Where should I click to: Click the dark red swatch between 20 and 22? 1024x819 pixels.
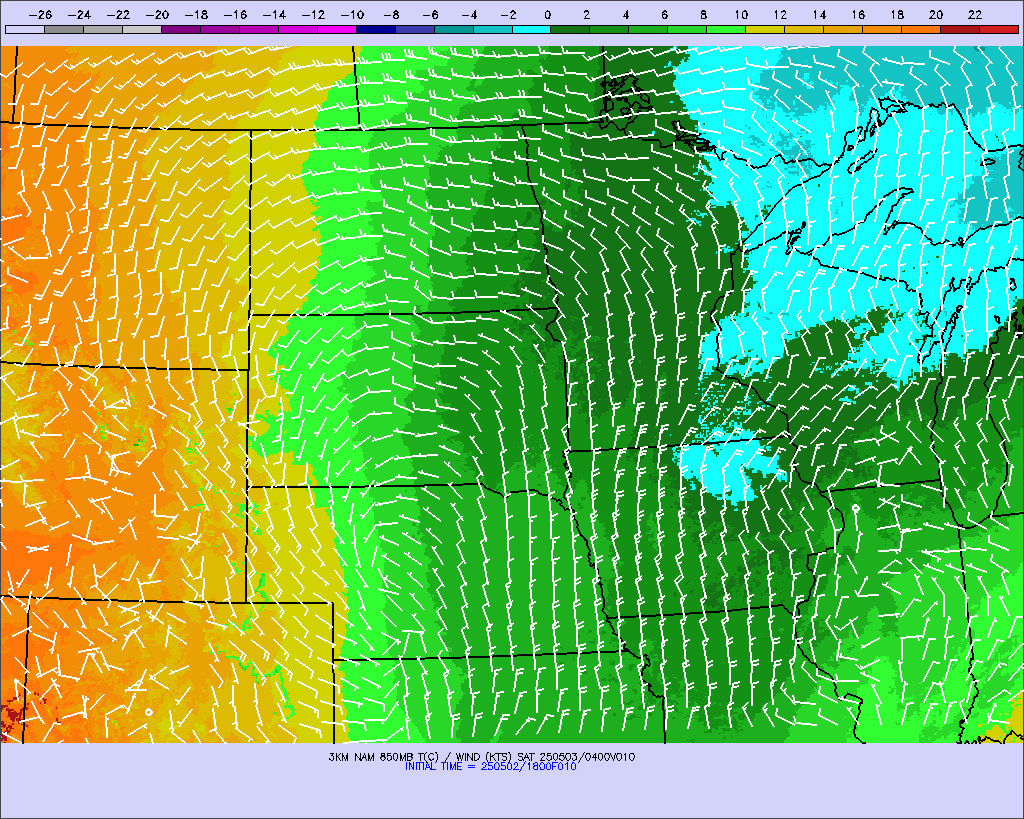pyautogui.click(x=961, y=29)
